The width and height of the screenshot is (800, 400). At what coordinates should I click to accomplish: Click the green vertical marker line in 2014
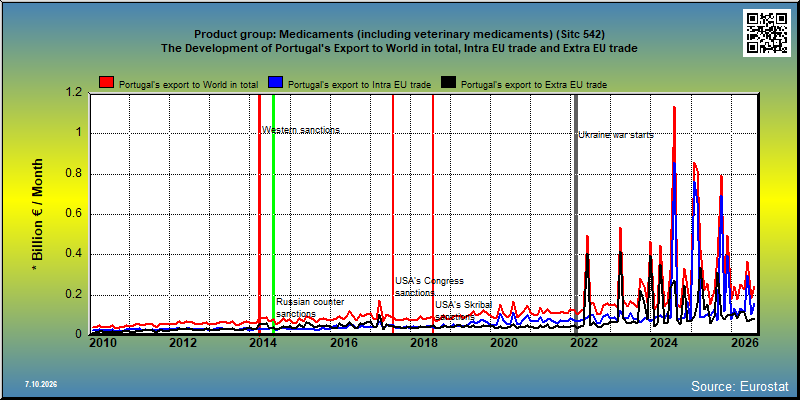click(x=273, y=214)
